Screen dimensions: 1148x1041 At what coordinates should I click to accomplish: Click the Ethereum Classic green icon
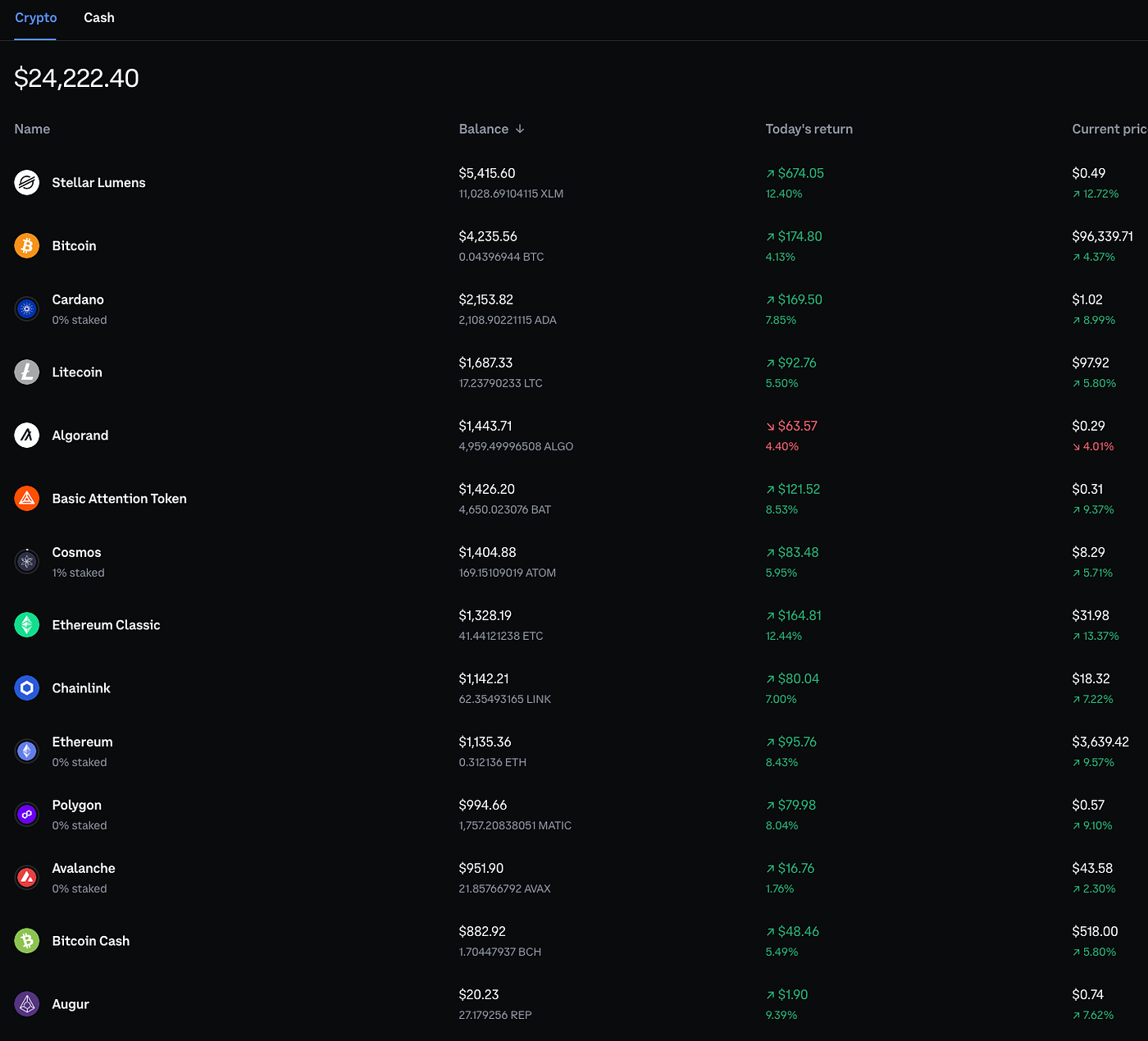tap(27, 624)
